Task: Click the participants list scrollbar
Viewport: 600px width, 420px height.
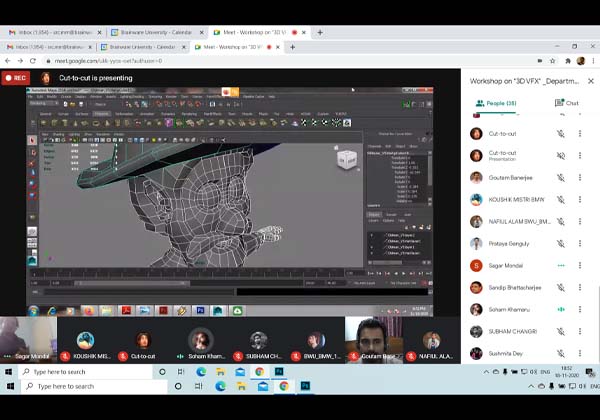Action: [598, 323]
